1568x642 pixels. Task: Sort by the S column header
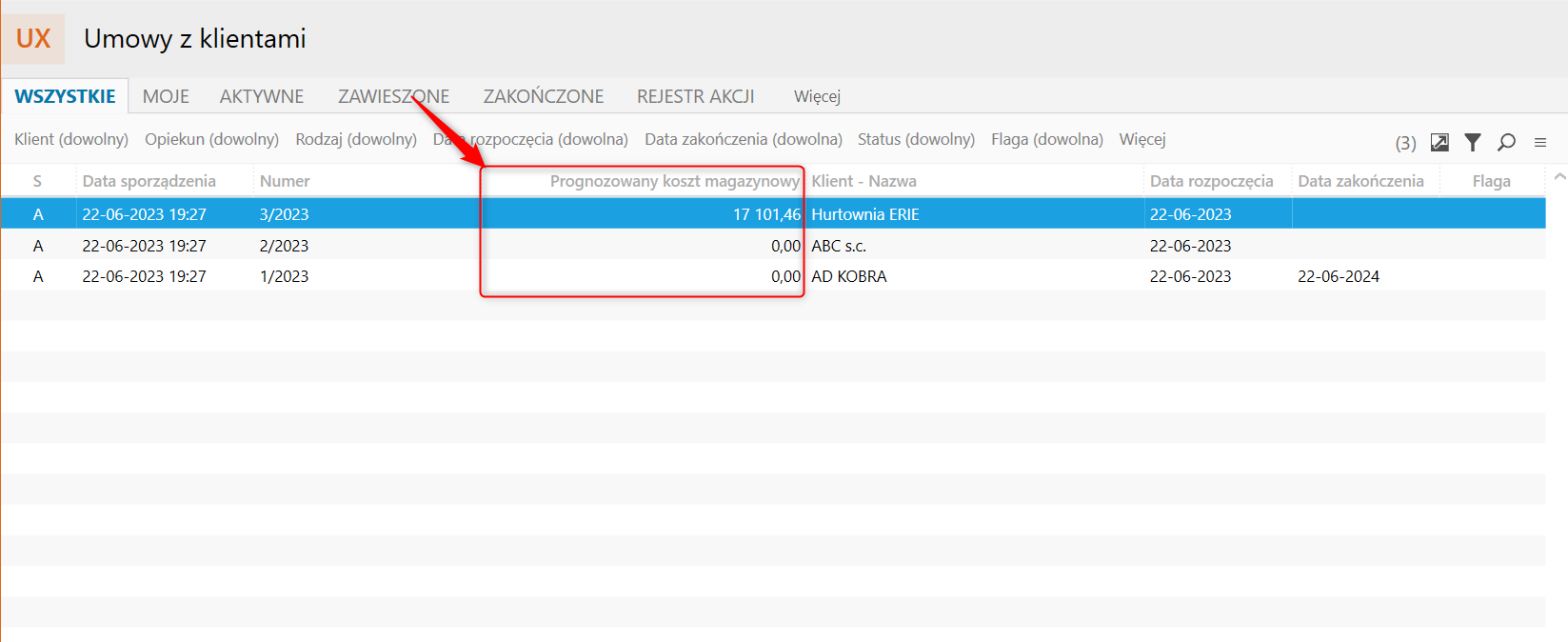[x=37, y=181]
